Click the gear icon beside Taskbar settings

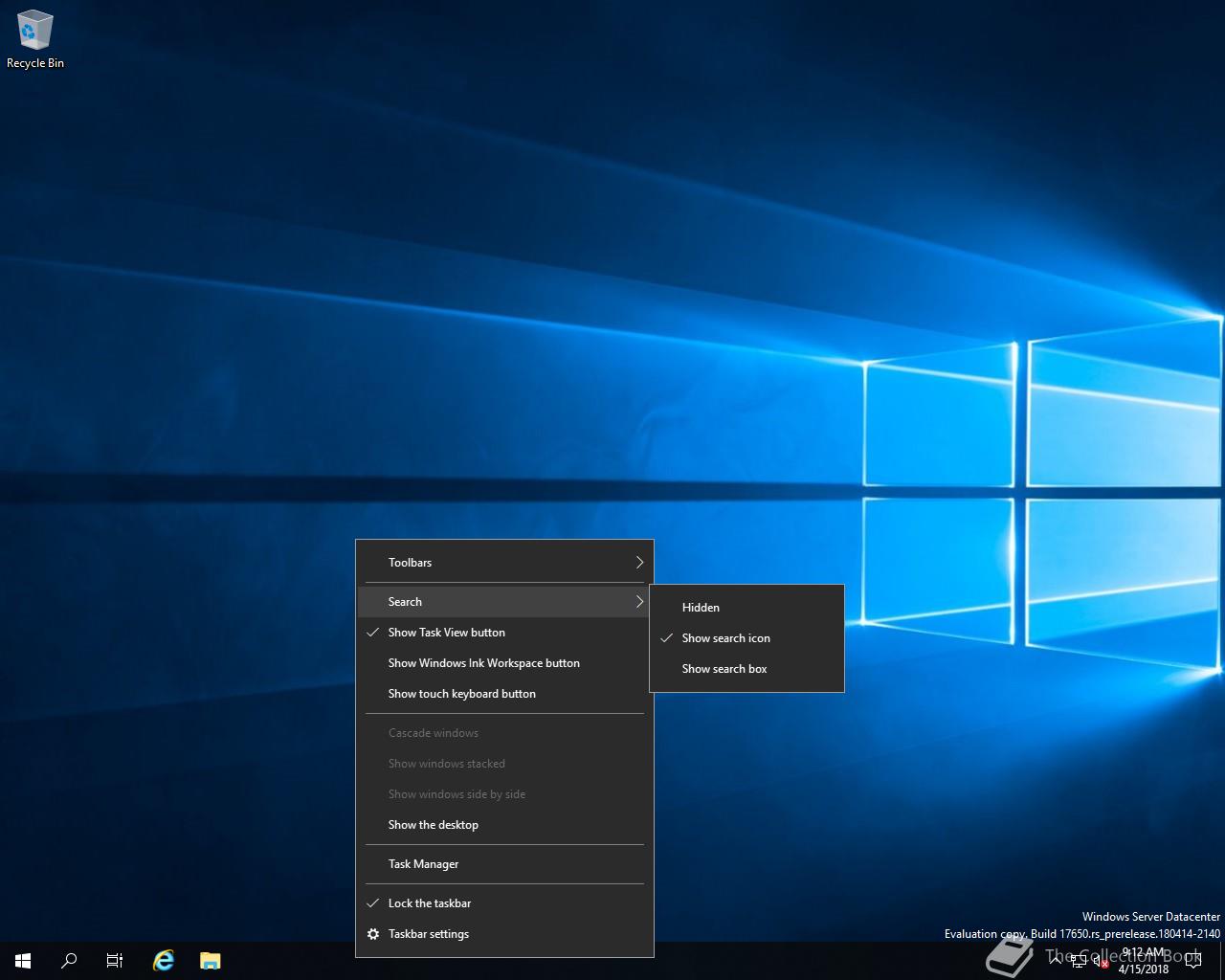[x=373, y=934]
